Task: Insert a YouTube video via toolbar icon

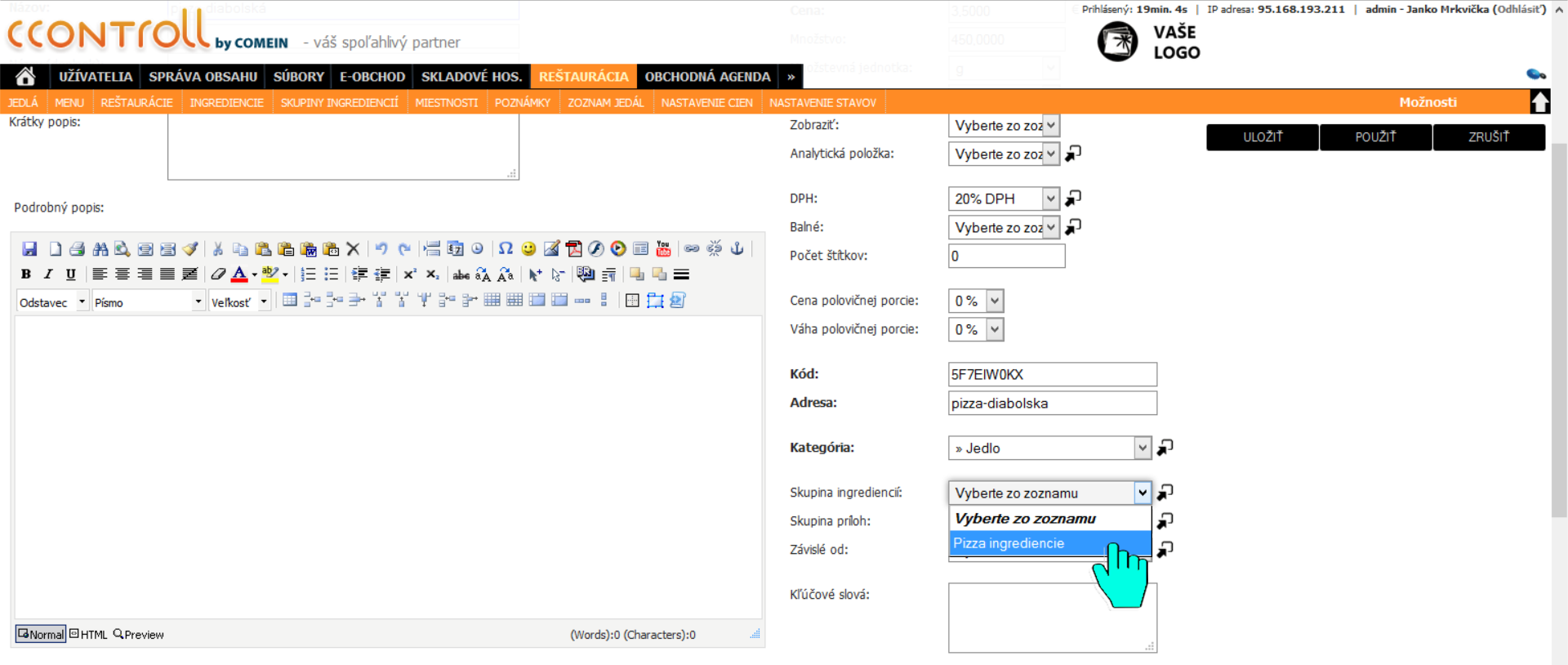Action: [x=663, y=248]
